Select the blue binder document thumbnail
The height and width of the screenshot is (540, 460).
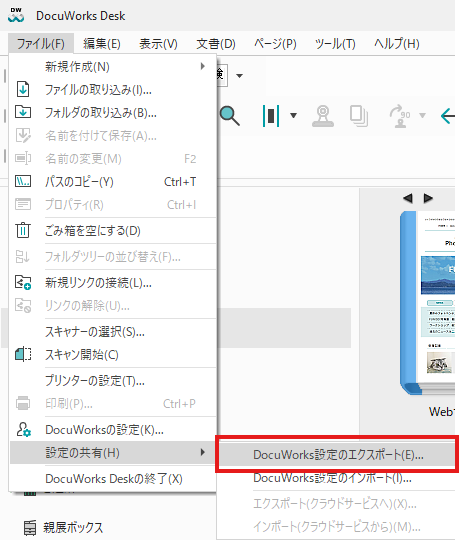click(x=427, y=303)
